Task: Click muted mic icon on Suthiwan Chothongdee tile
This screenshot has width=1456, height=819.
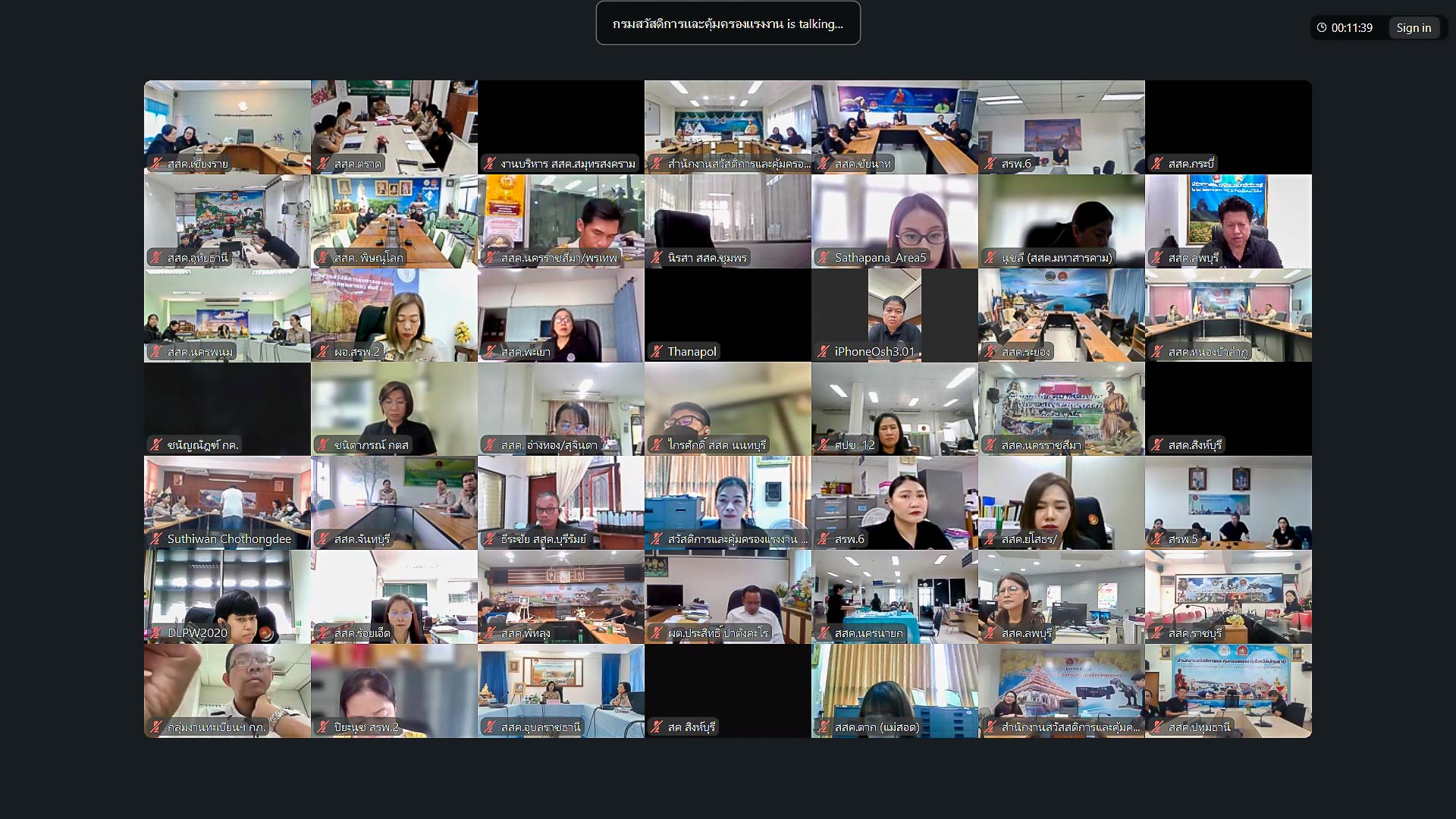Action: point(156,539)
